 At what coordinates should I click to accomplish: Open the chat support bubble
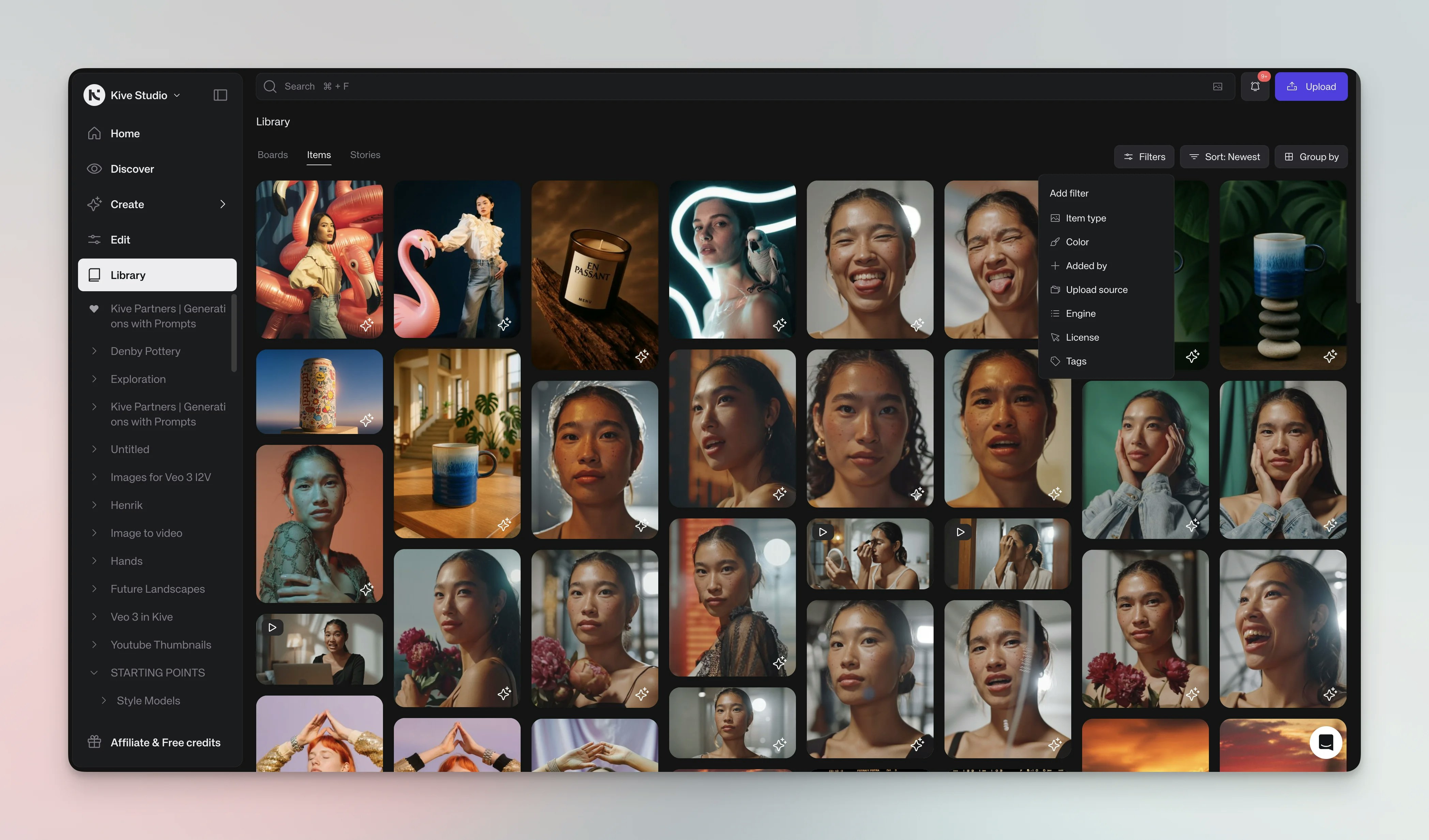(1325, 742)
